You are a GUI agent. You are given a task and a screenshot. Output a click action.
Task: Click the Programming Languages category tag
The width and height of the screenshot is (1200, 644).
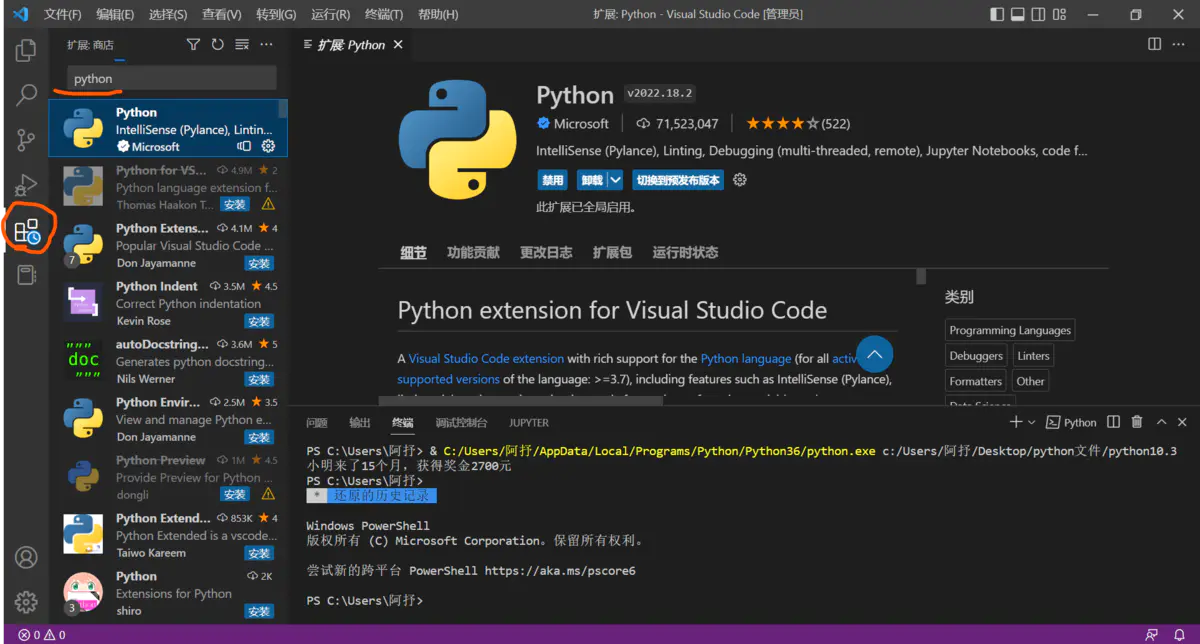point(1010,330)
